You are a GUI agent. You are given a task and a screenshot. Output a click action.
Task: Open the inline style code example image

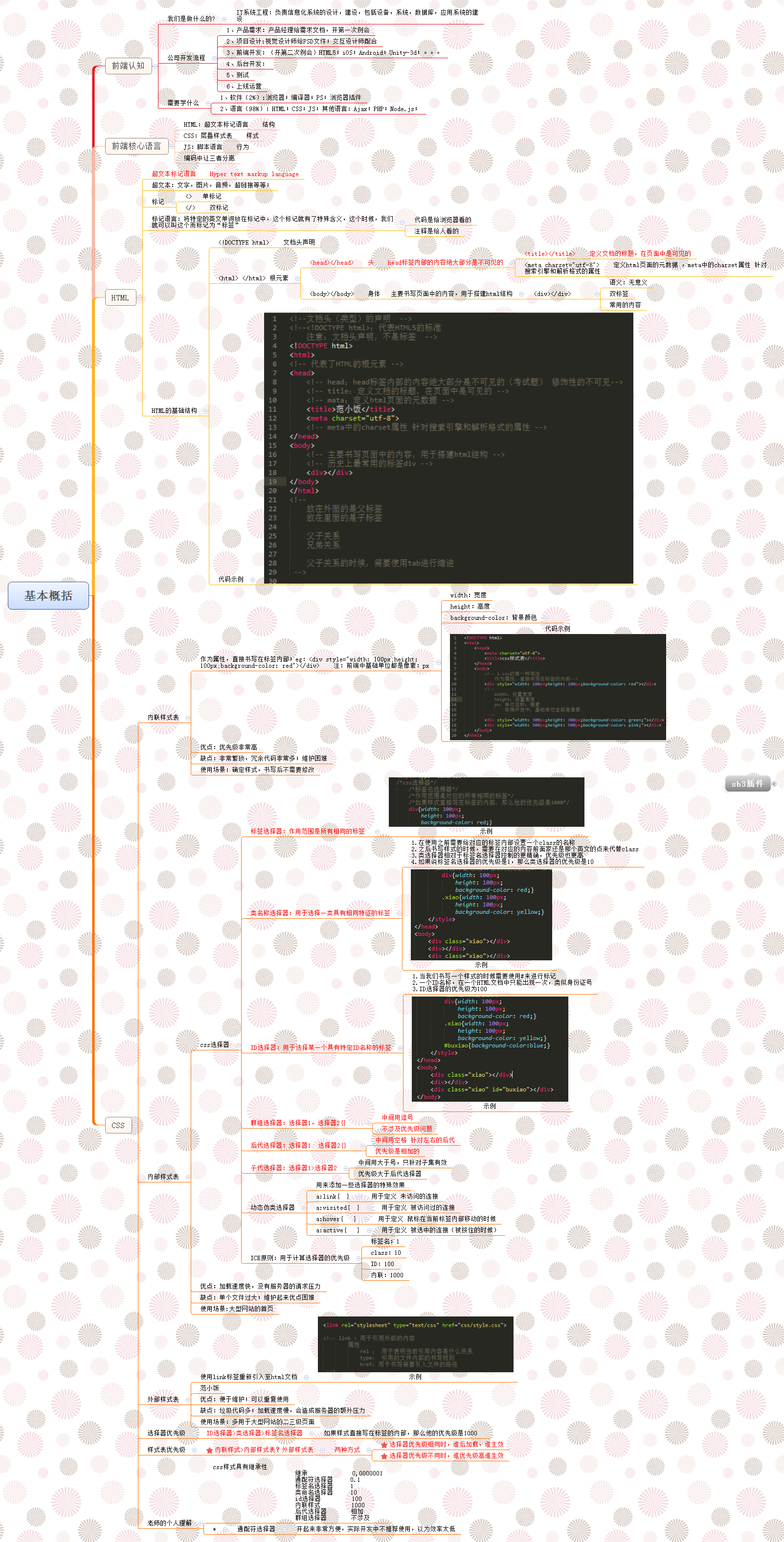pyautogui.click(x=558, y=686)
